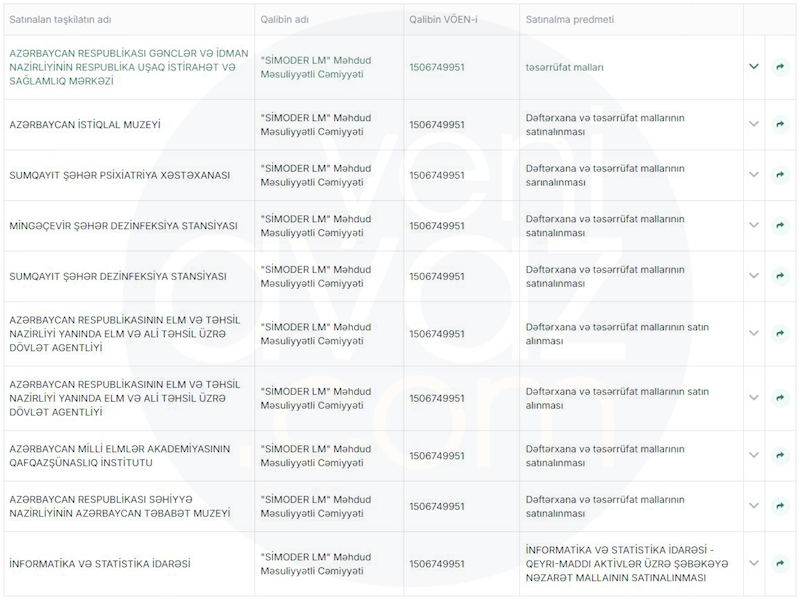The width and height of the screenshot is (800, 602).
Task: Expand the QAFQAZŞÜNASLIQ İNSTİTUTU row
Action: [754, 455]
